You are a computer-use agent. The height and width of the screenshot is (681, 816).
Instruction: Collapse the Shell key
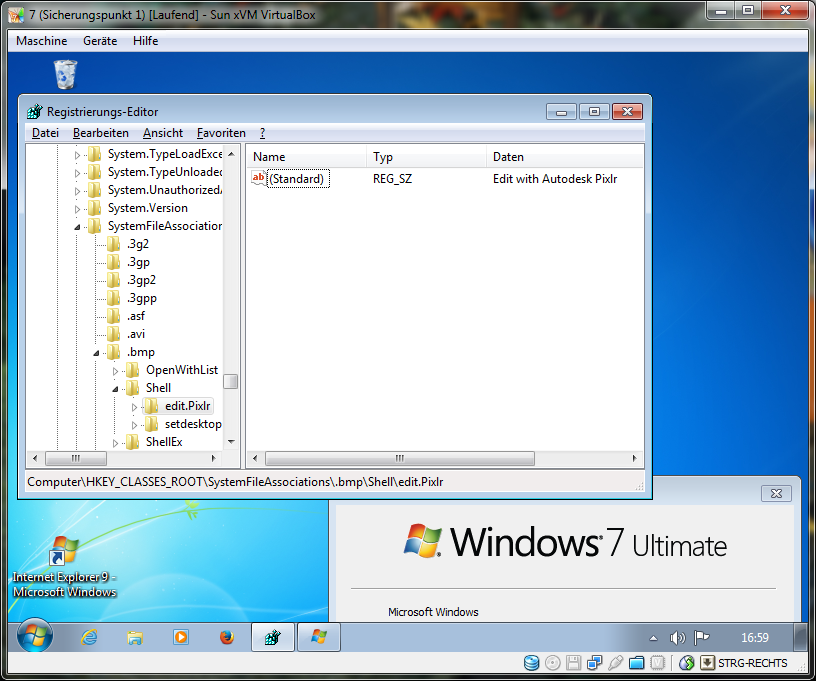[116, 389]
